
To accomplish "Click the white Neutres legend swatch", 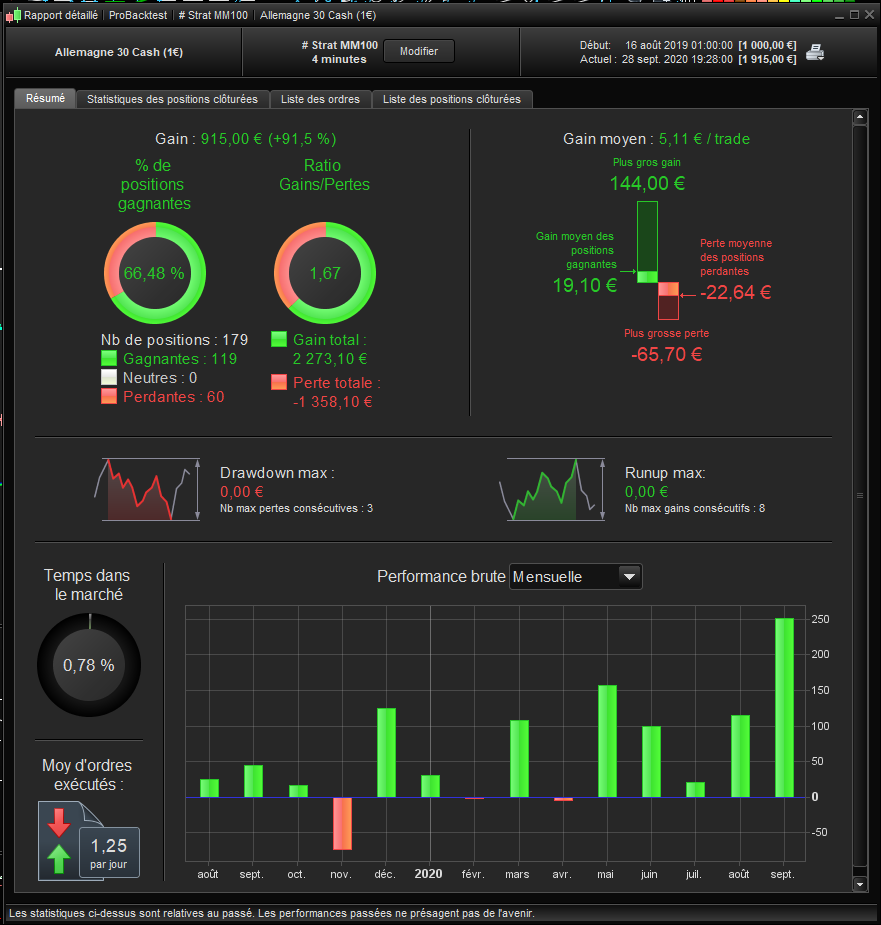I will click(109, 377).
